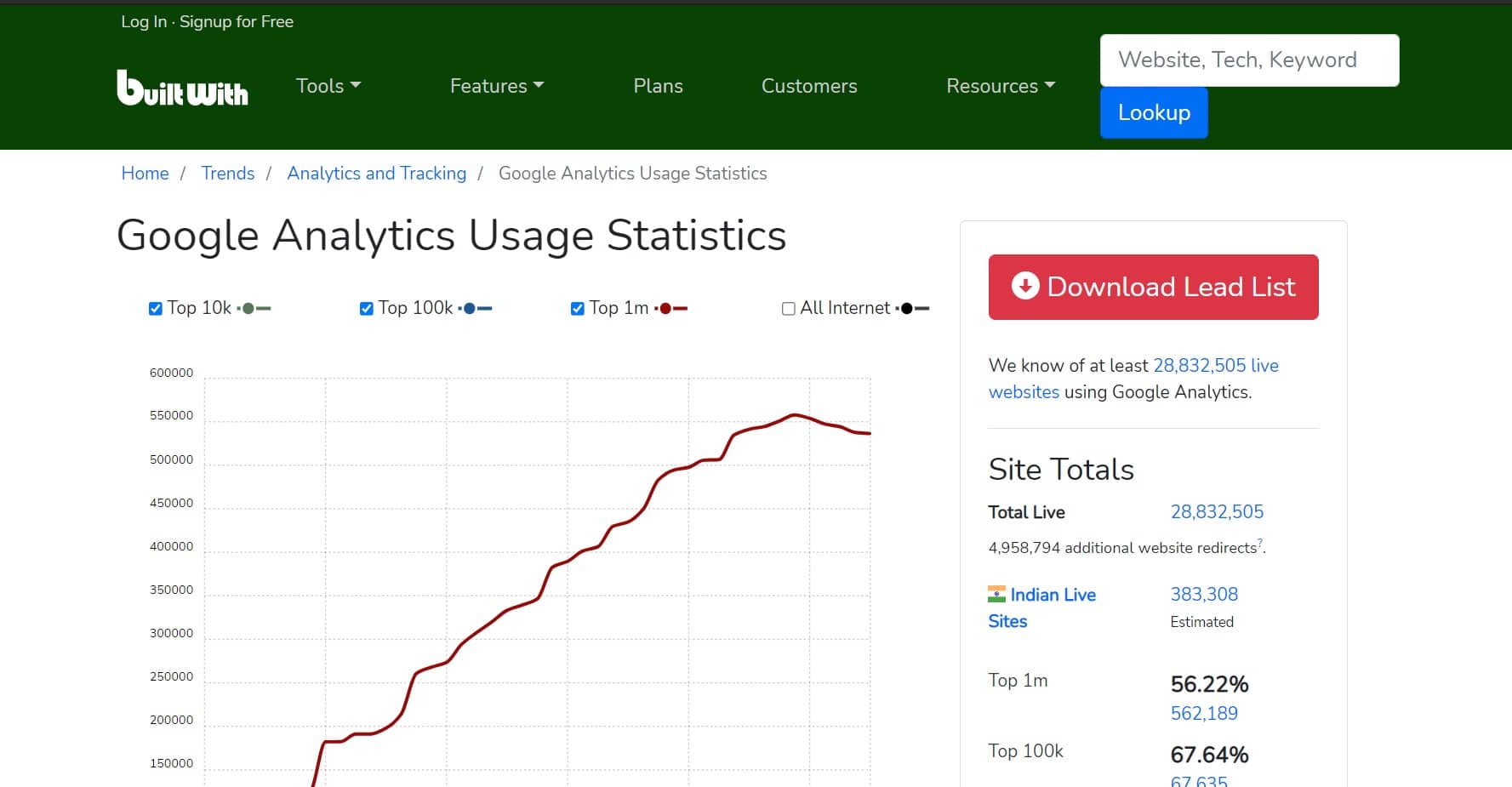Viewport: 1512px width, 787px height.
Task: Click Signup for Free link
Action: [x=237, y=21]
